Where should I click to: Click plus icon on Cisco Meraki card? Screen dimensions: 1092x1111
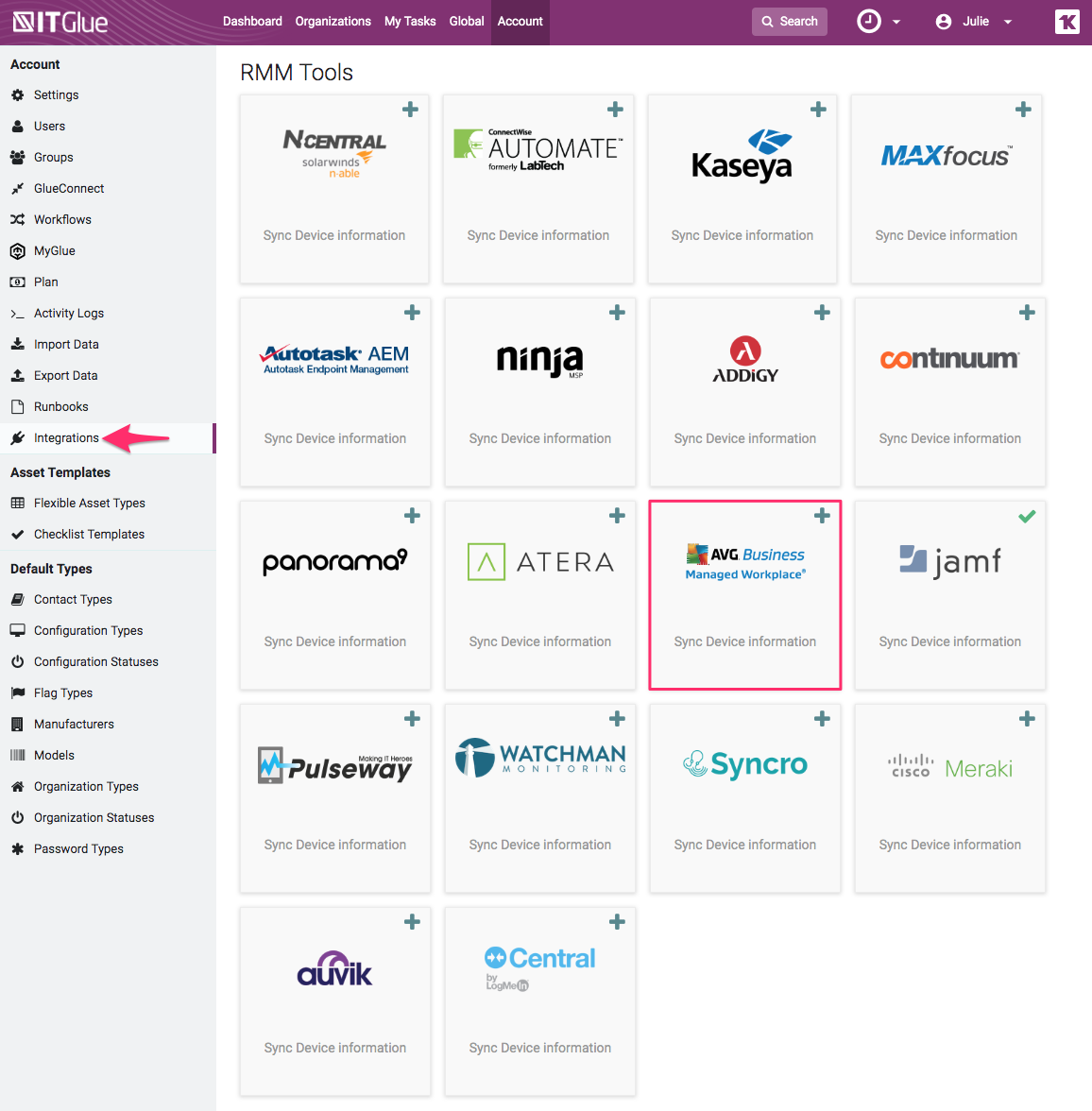coord(1027,719)
